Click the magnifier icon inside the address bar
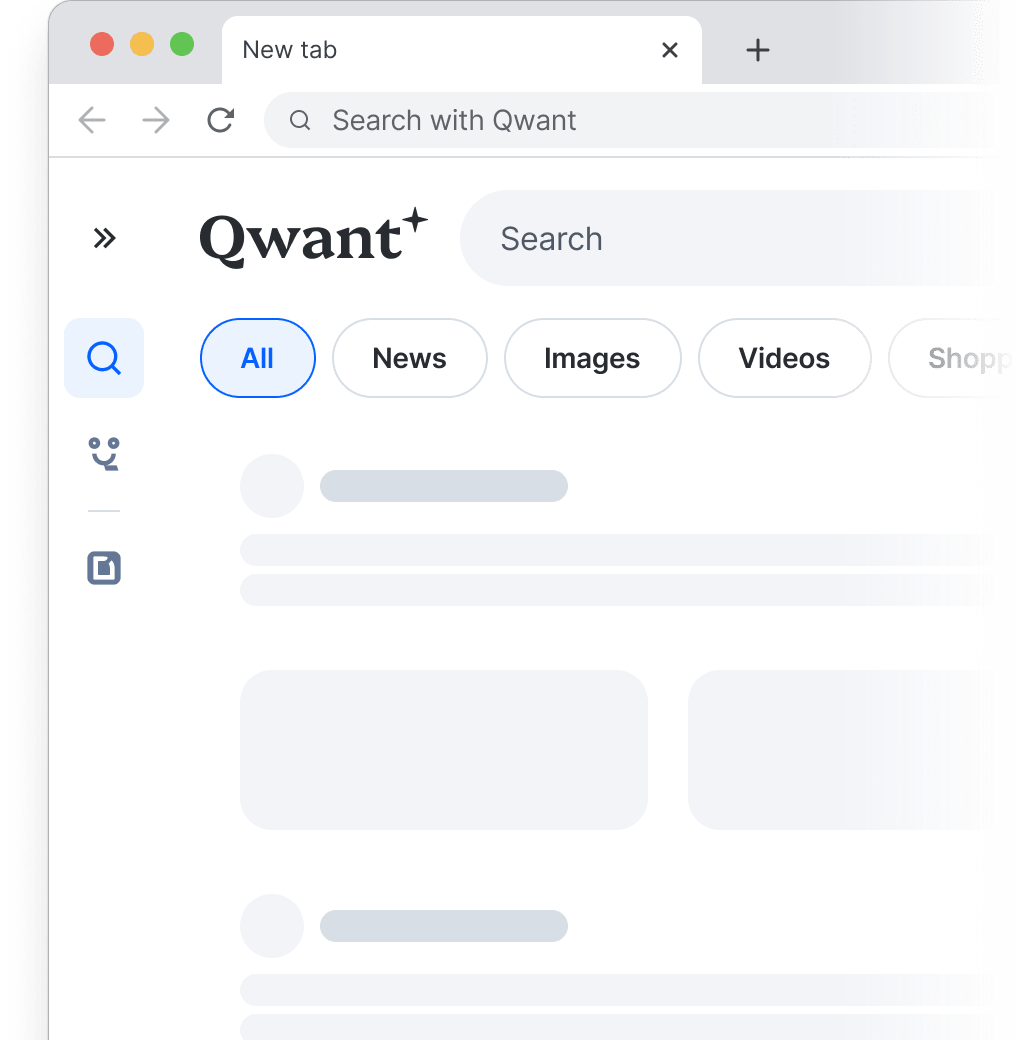The image size is (1016, 1040). 300,120
